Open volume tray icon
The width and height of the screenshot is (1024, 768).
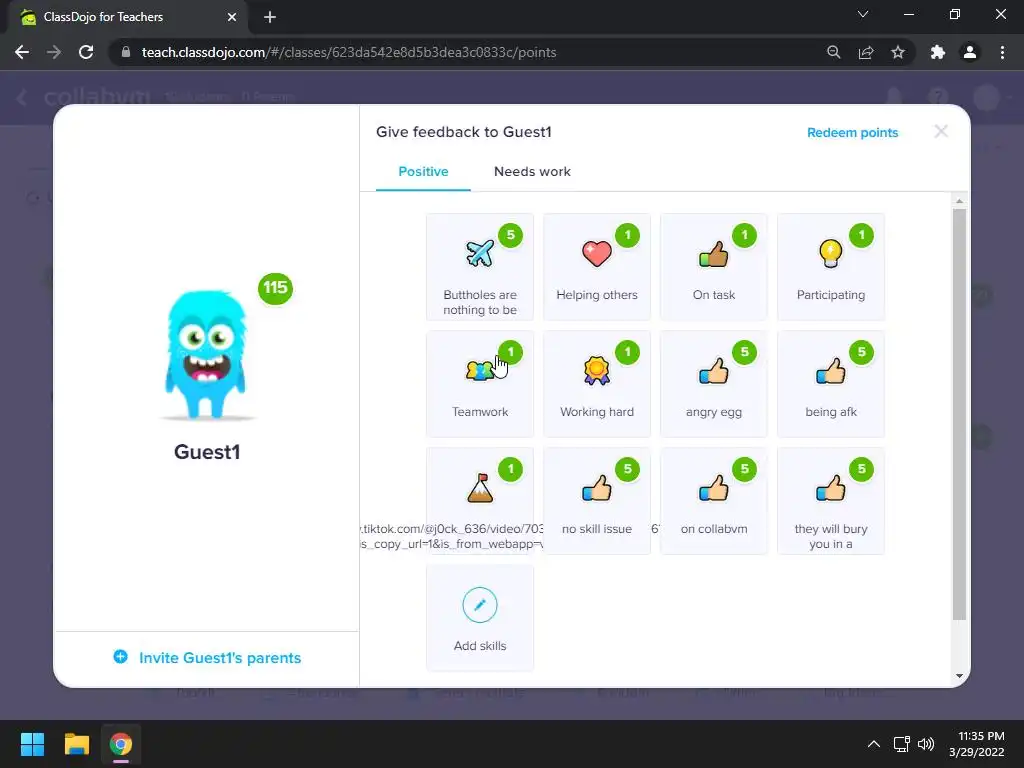click(926, 744)
